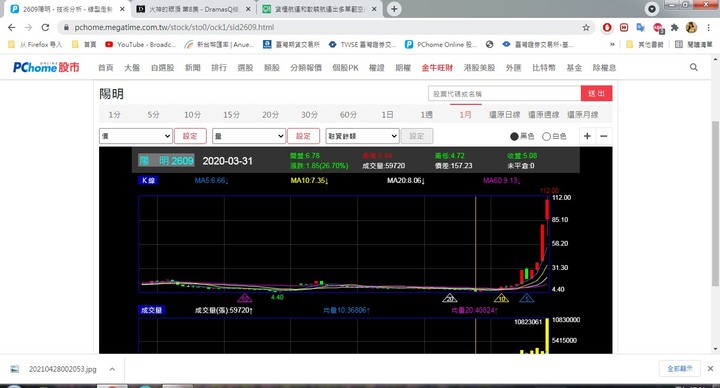Close the DramasQ browser tab

248,9
